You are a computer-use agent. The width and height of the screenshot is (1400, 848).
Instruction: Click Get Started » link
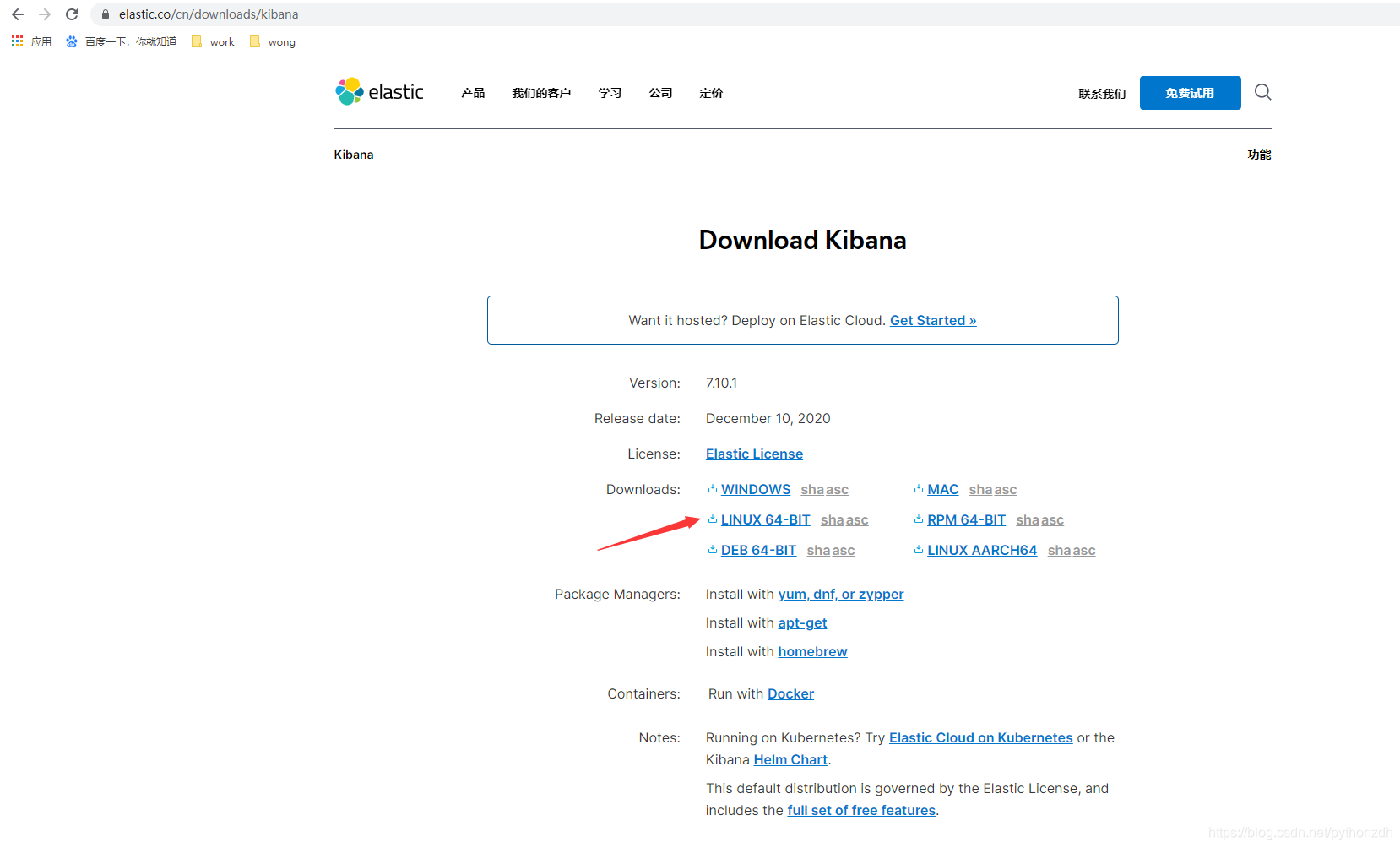(x=933, y=320)
